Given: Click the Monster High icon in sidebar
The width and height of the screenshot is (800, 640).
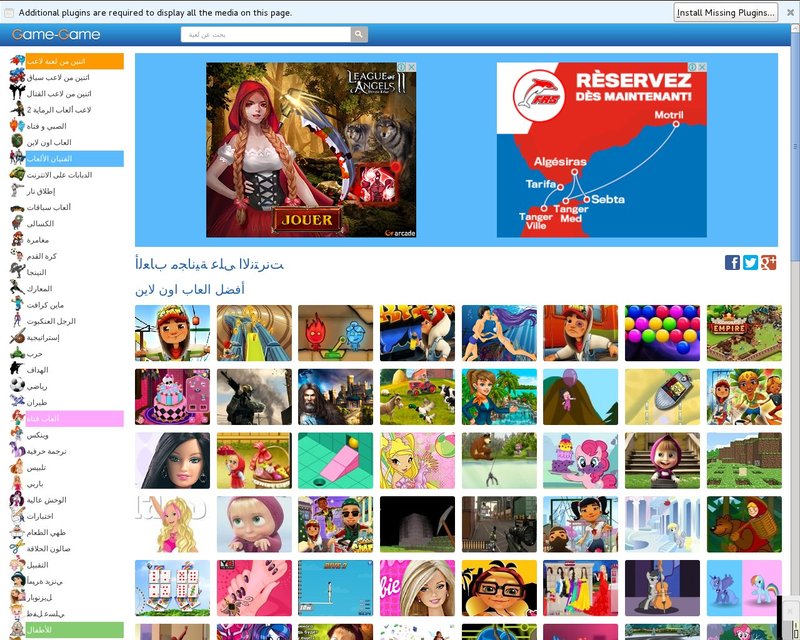Looking at the screenshot, I should tap(17, 500).
